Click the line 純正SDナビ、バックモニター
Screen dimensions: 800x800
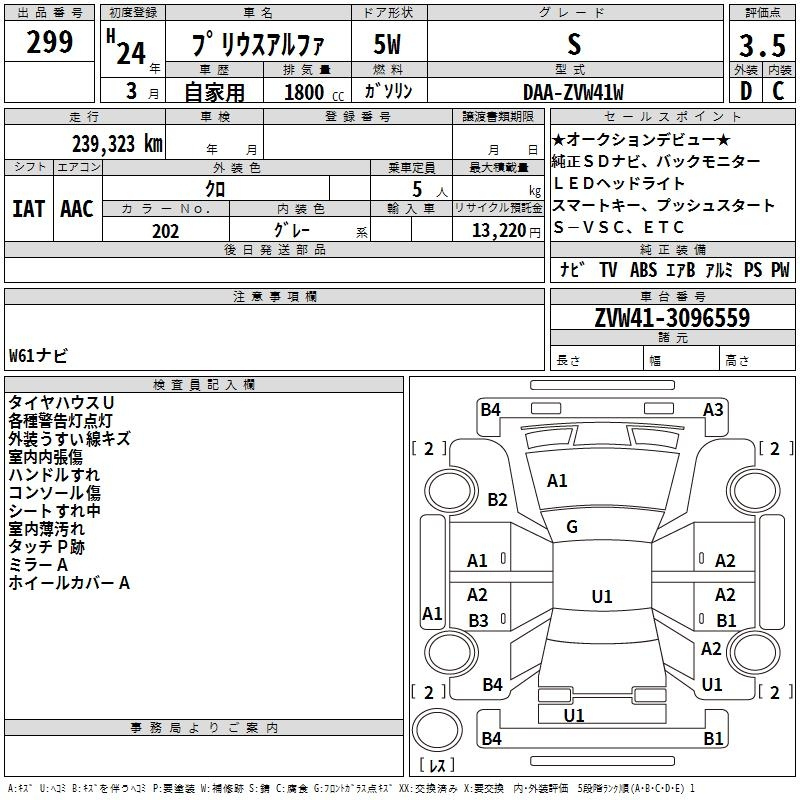[x=656, y=161]
